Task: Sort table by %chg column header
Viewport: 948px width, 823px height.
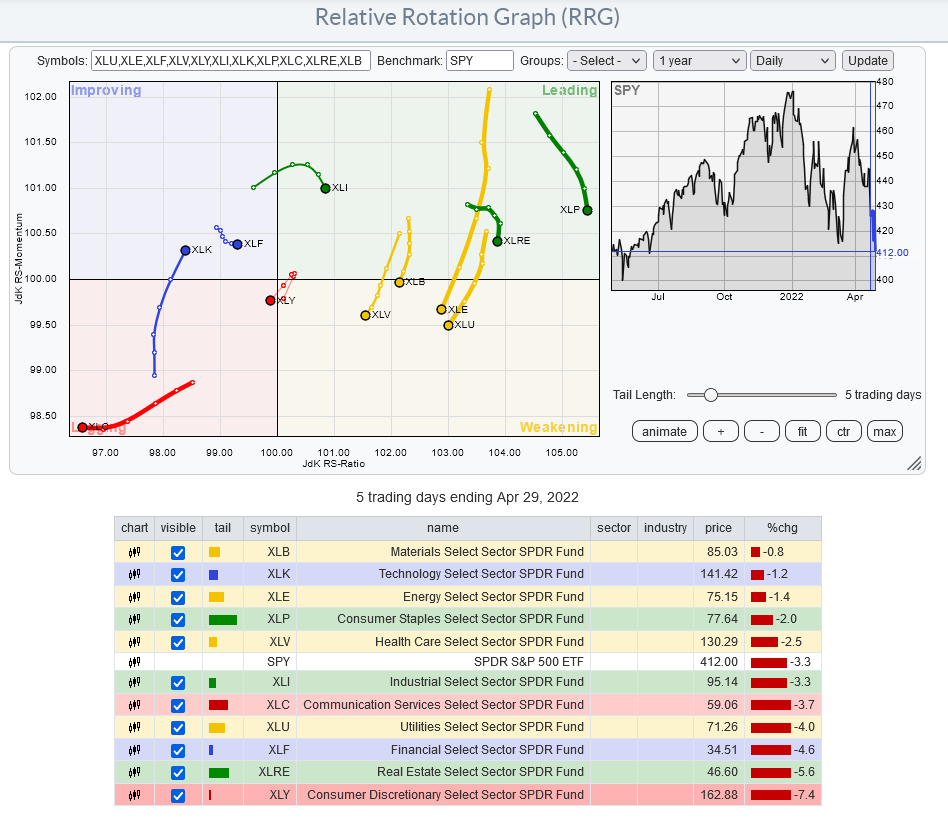Action: (778, 528)
